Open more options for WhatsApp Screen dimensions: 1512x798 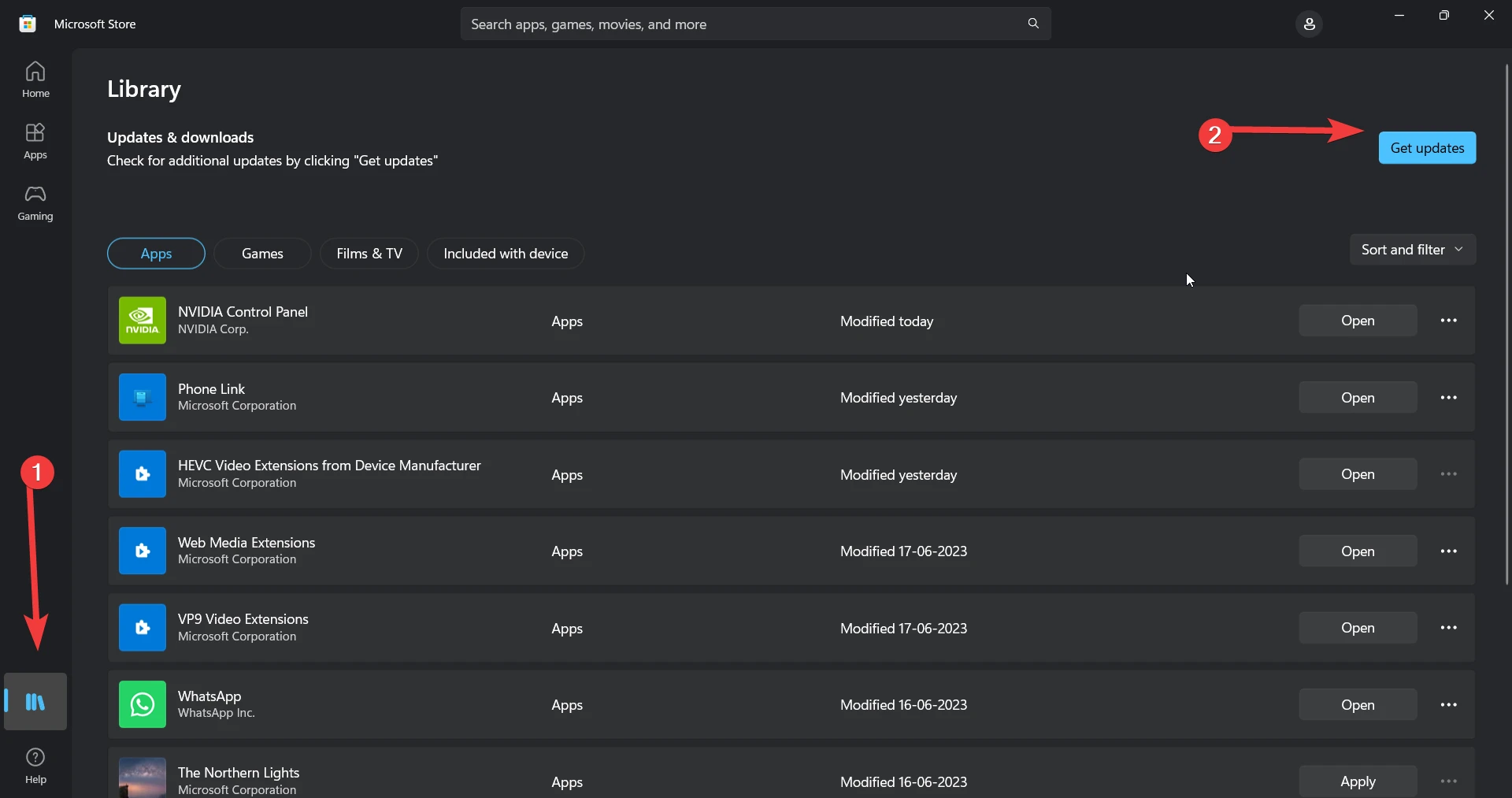click(x=1448, y=705)
